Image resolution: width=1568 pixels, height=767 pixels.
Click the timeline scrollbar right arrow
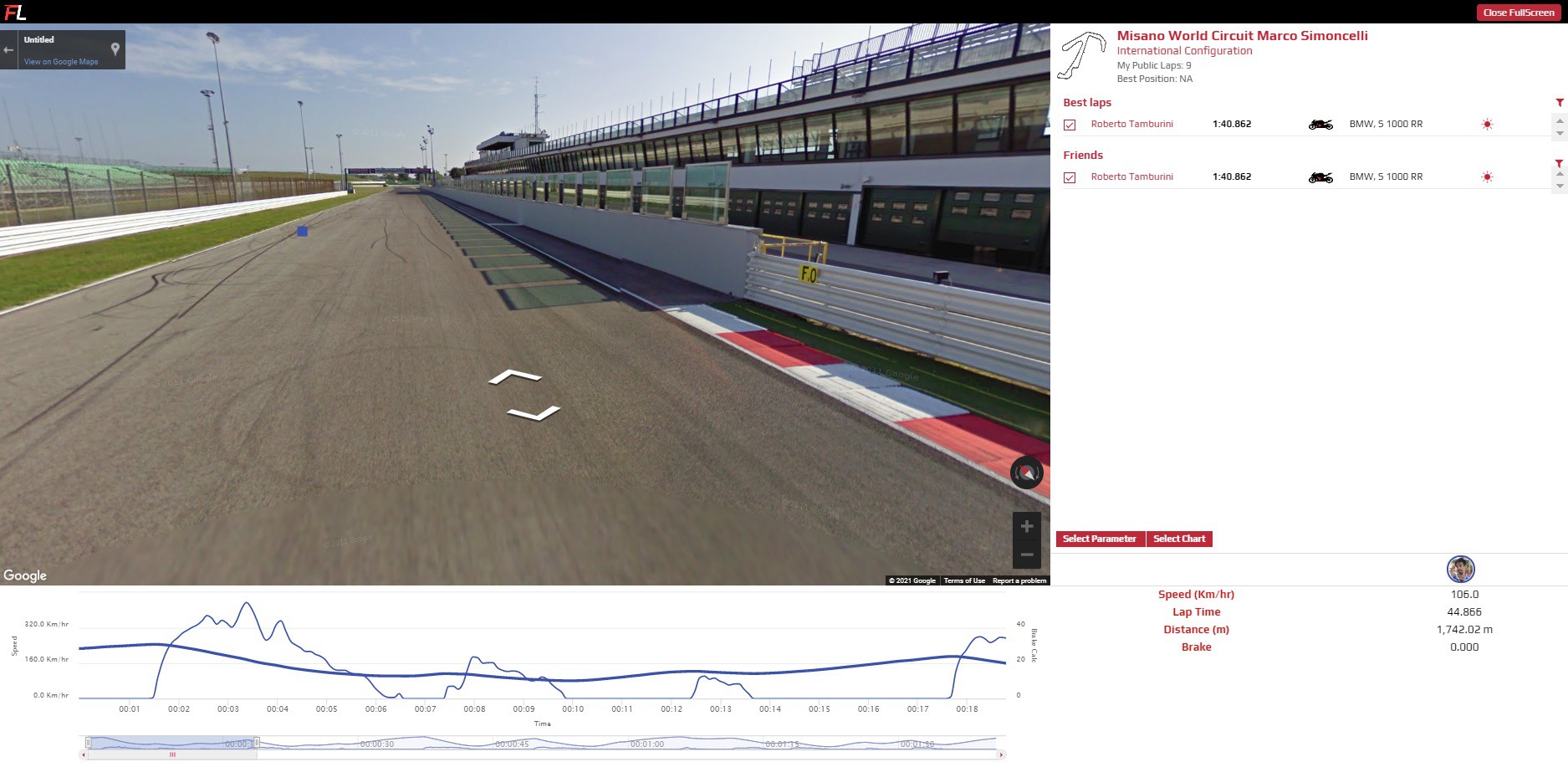click(x=1002, y=754)
